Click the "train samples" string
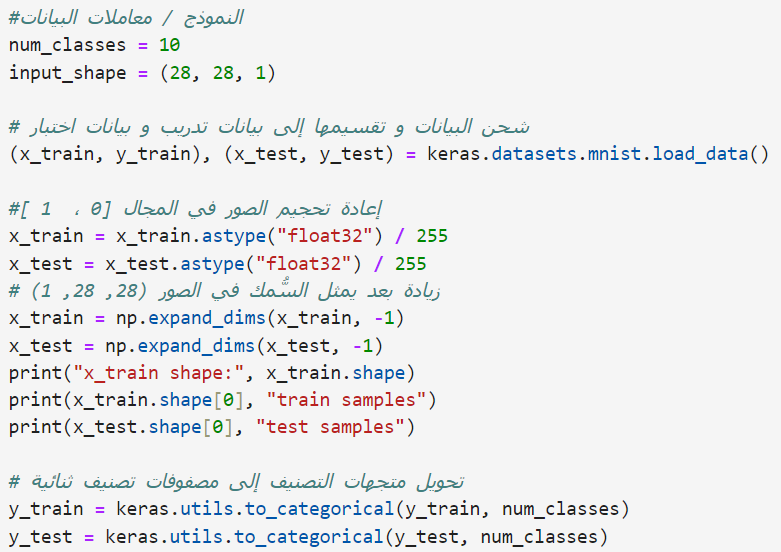 pyautogui.click(x=346, y=400)
